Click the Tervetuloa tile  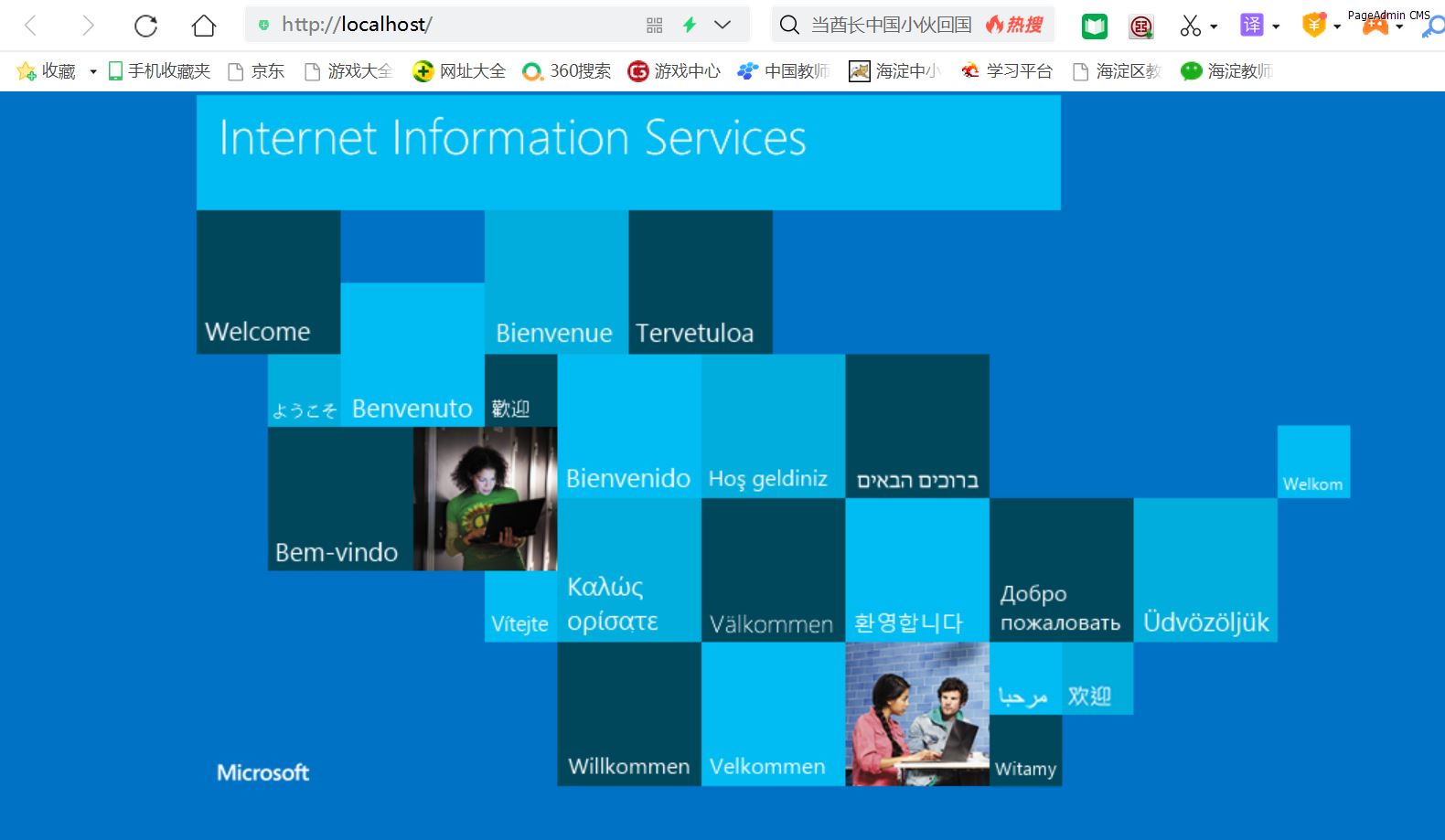pyautogui.click(x=701, y=282)
